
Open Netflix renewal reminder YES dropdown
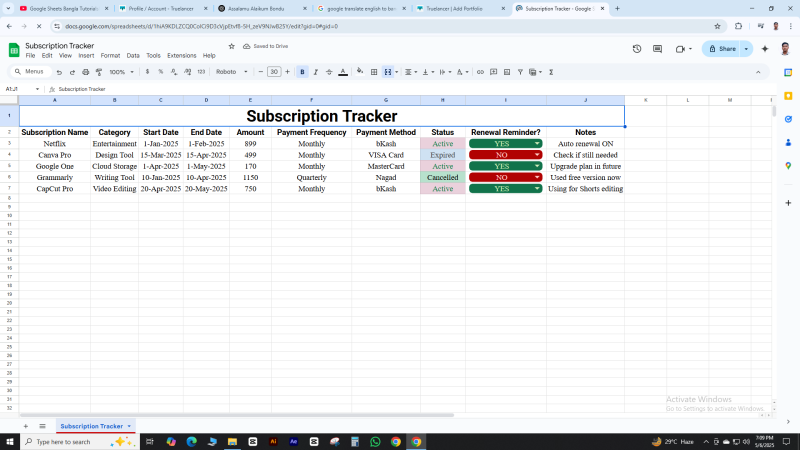537,144
